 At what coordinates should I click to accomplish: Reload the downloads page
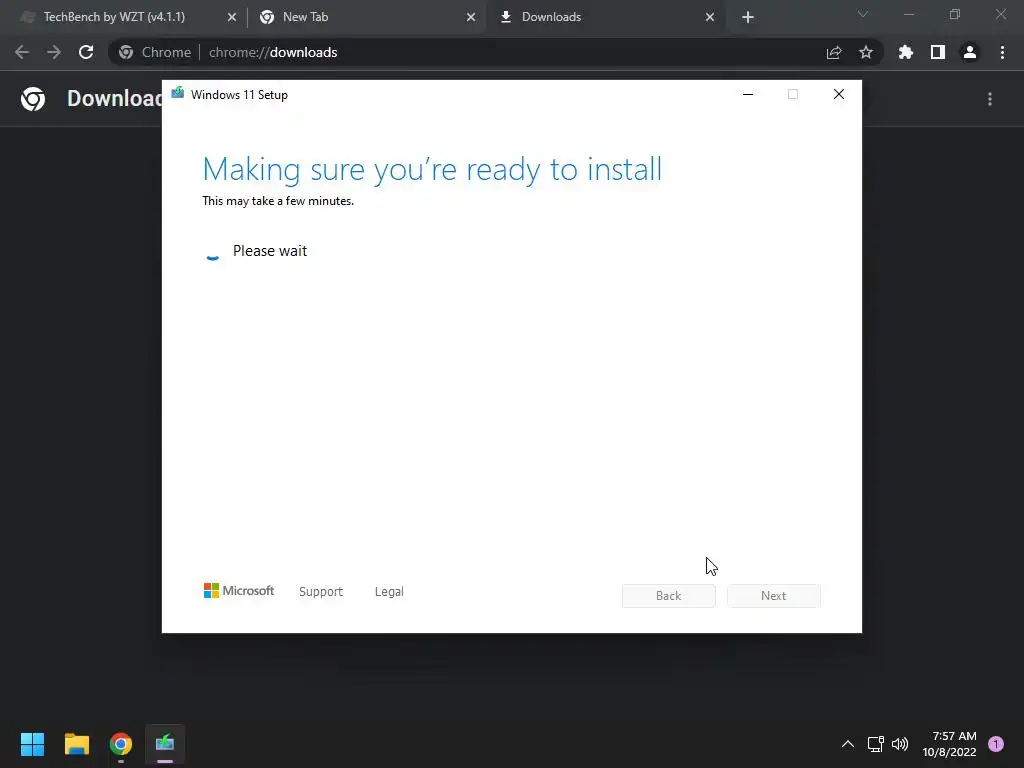coord(86,52)
